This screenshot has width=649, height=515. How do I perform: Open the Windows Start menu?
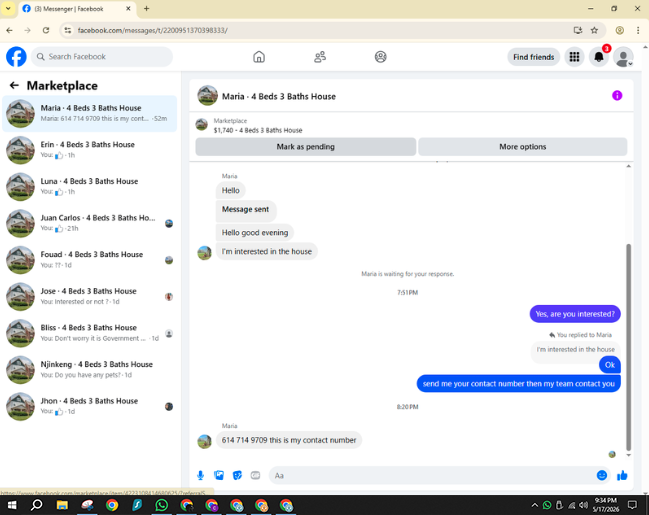coord(12,505)
